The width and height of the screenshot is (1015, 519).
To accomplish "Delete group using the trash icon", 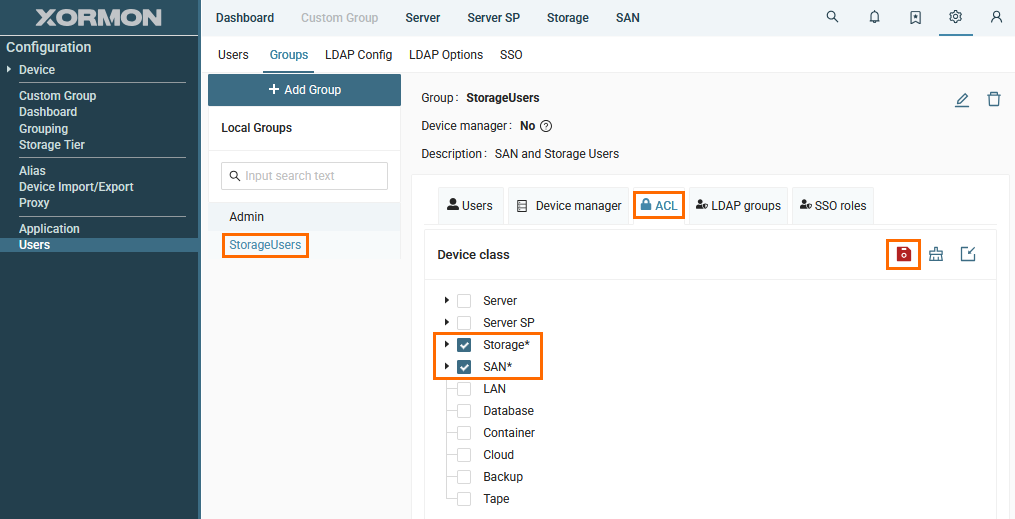I will tap(993, 99).
